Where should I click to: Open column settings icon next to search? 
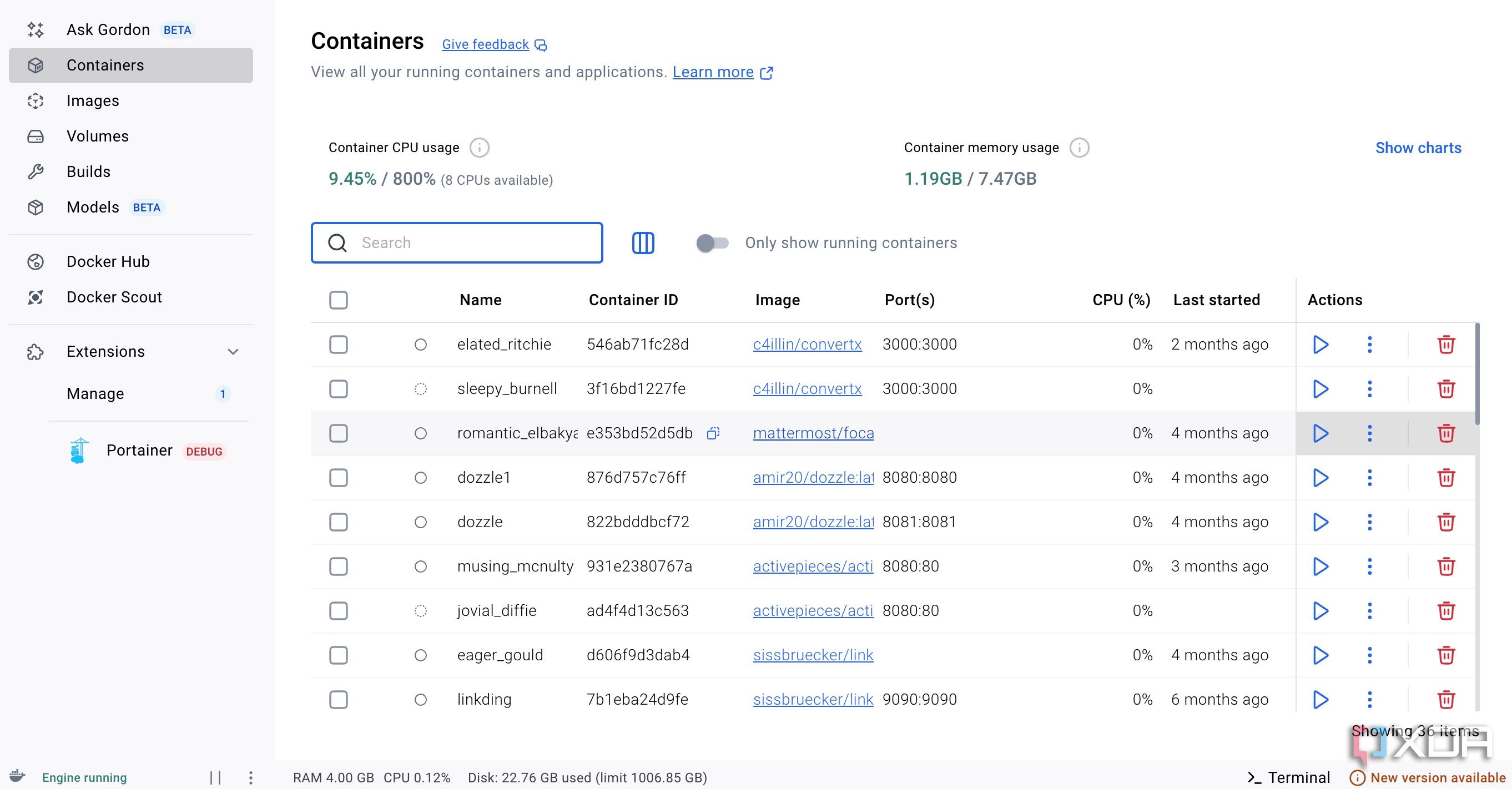[643, 243]
